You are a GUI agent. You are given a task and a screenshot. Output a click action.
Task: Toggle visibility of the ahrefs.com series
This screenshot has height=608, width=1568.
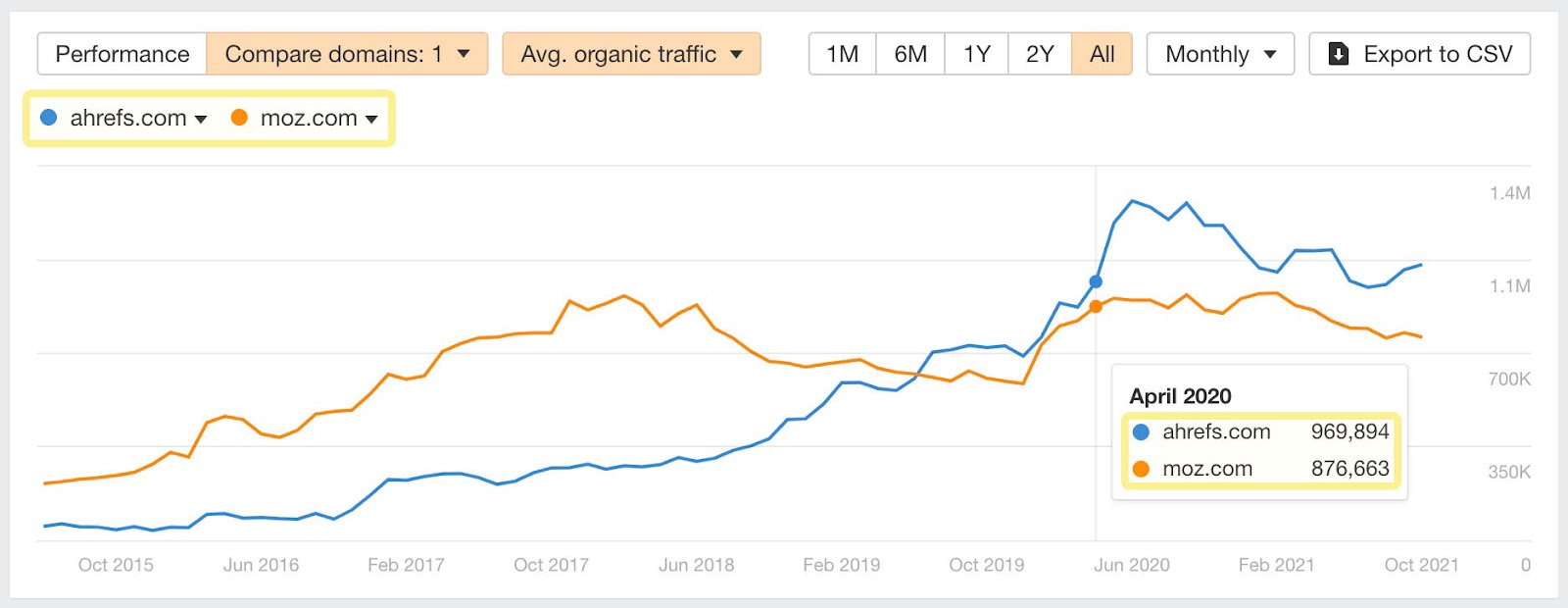coord(127,118)
